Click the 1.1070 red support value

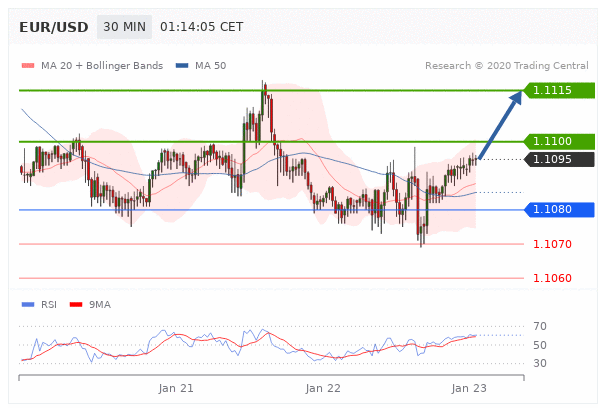click(552, 244)
